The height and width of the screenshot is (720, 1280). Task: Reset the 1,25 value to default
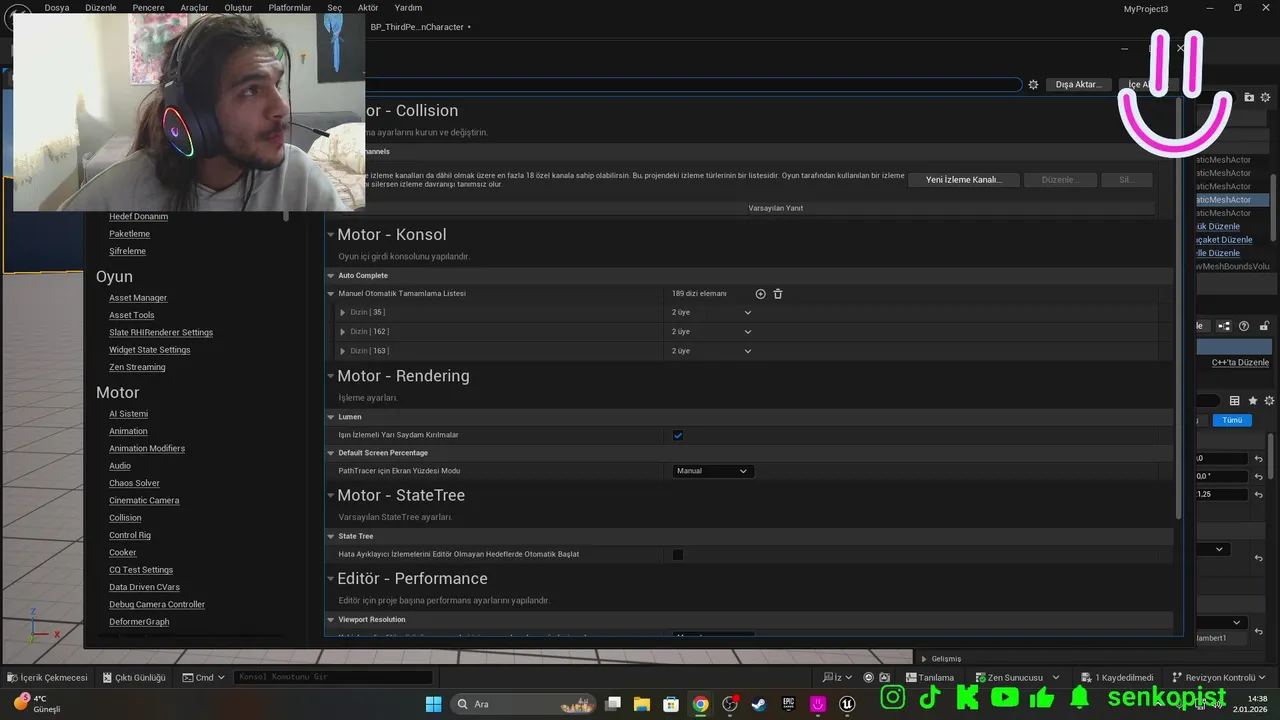click(x=1259, y=494)
